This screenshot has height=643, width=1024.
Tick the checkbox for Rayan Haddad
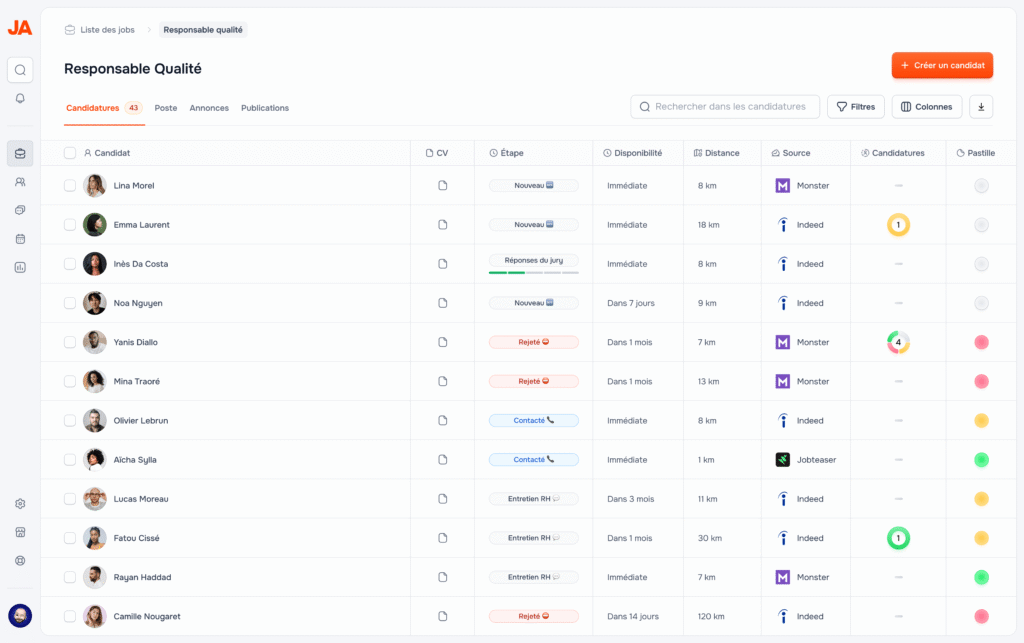(70, 577)
